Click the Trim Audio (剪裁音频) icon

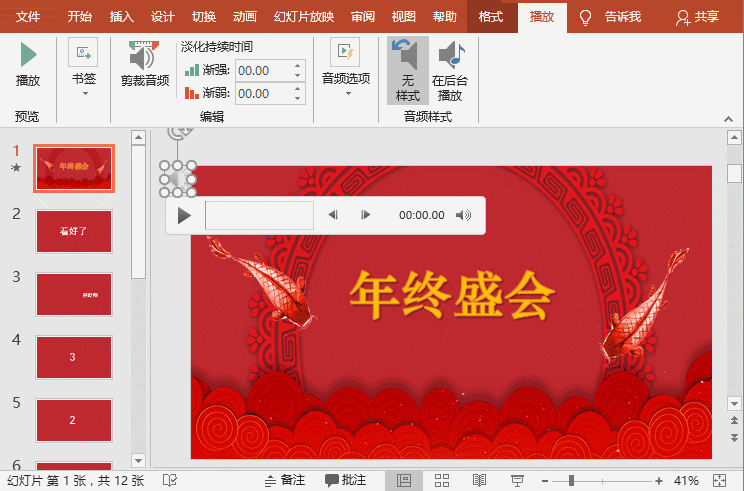click(144, 58)
